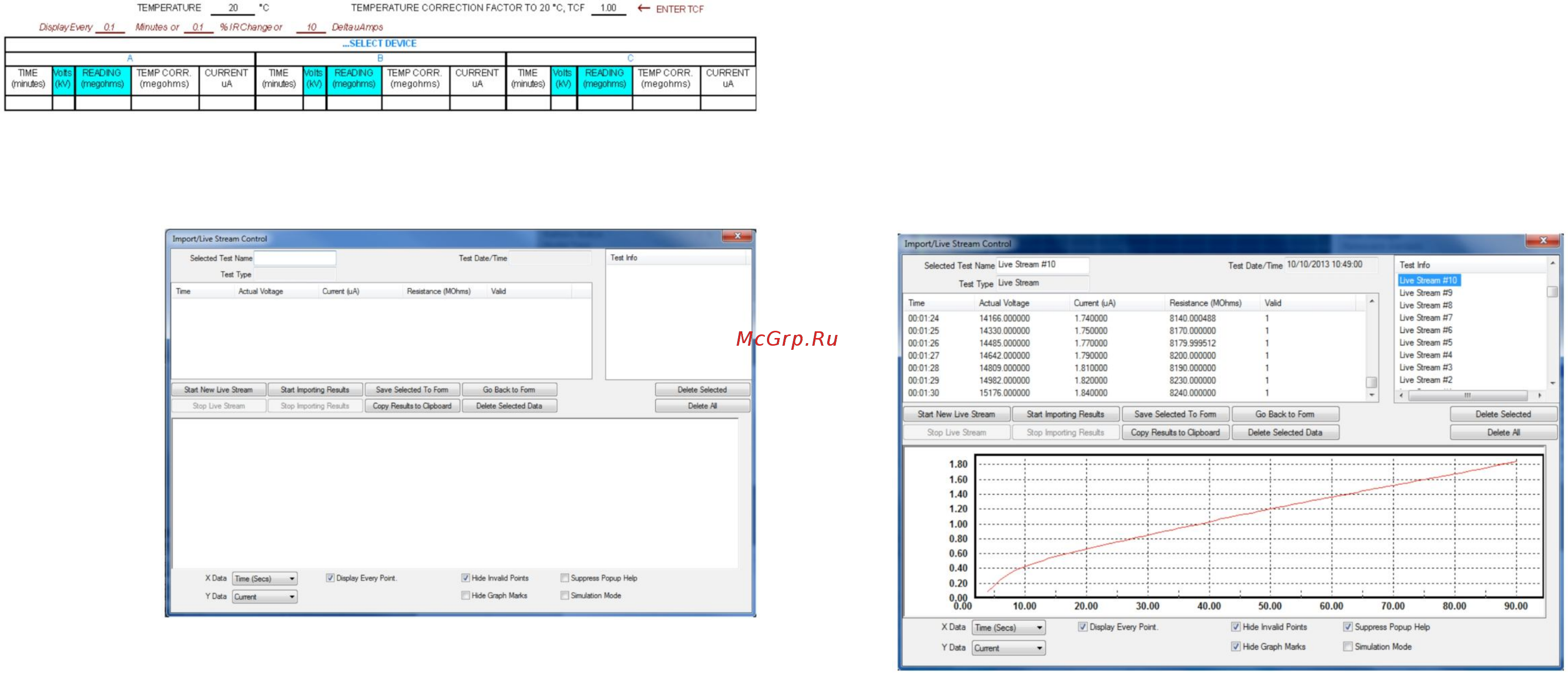Delete Selected Data in right dialog
This screenshot has width=1568, height=676.
point(1284,433)
